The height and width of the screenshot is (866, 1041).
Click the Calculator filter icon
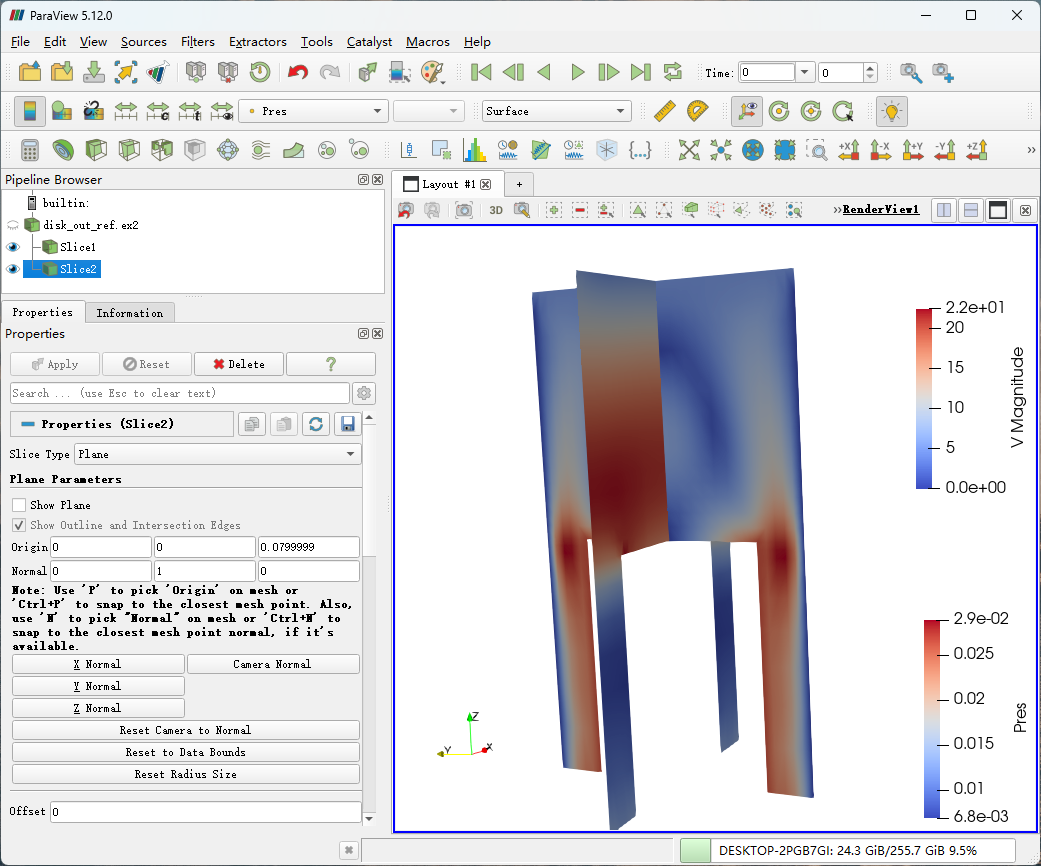click(30, 150)
